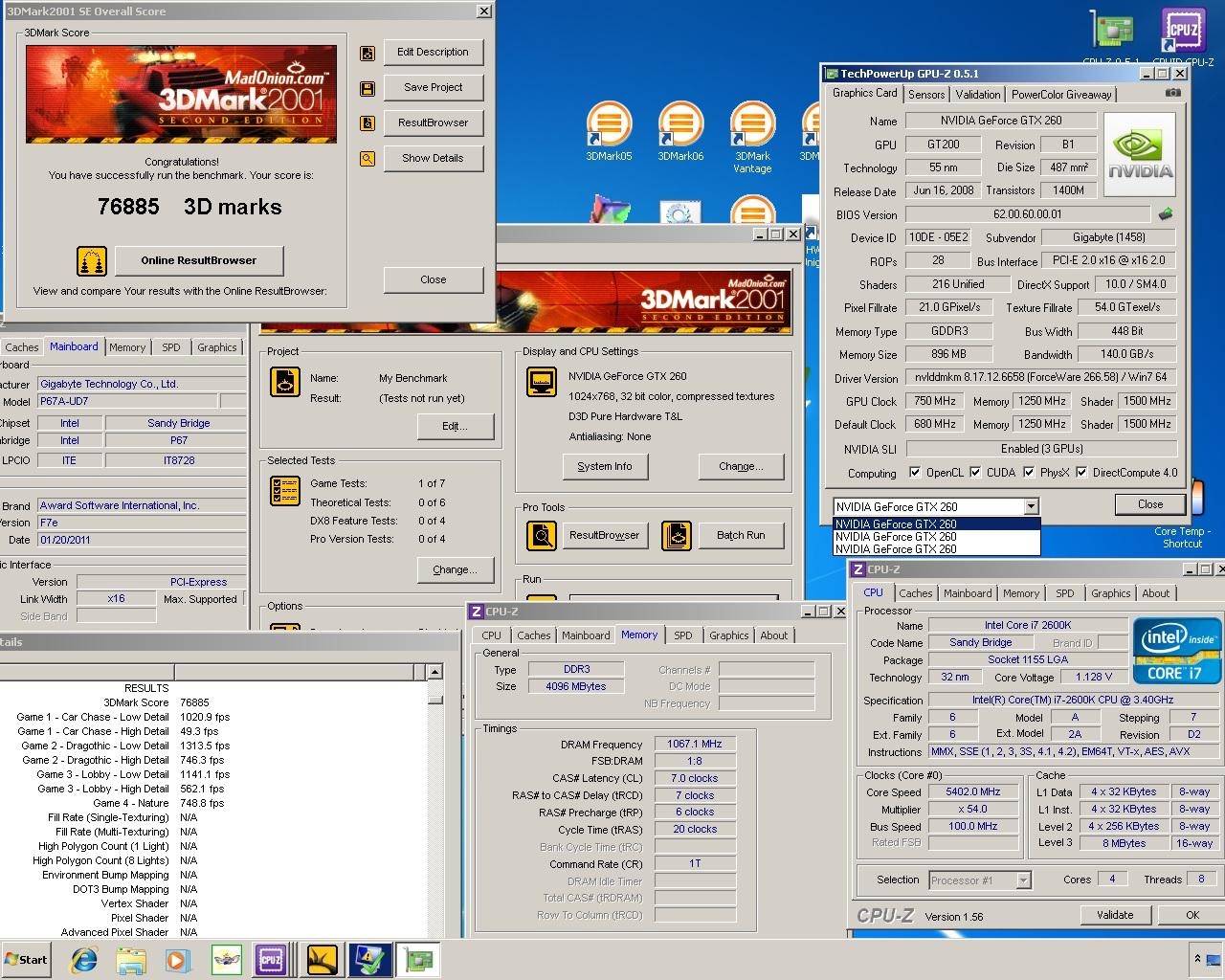Click Change button under Display settings
Screen dimensions: 1225x980
(741, 466)
